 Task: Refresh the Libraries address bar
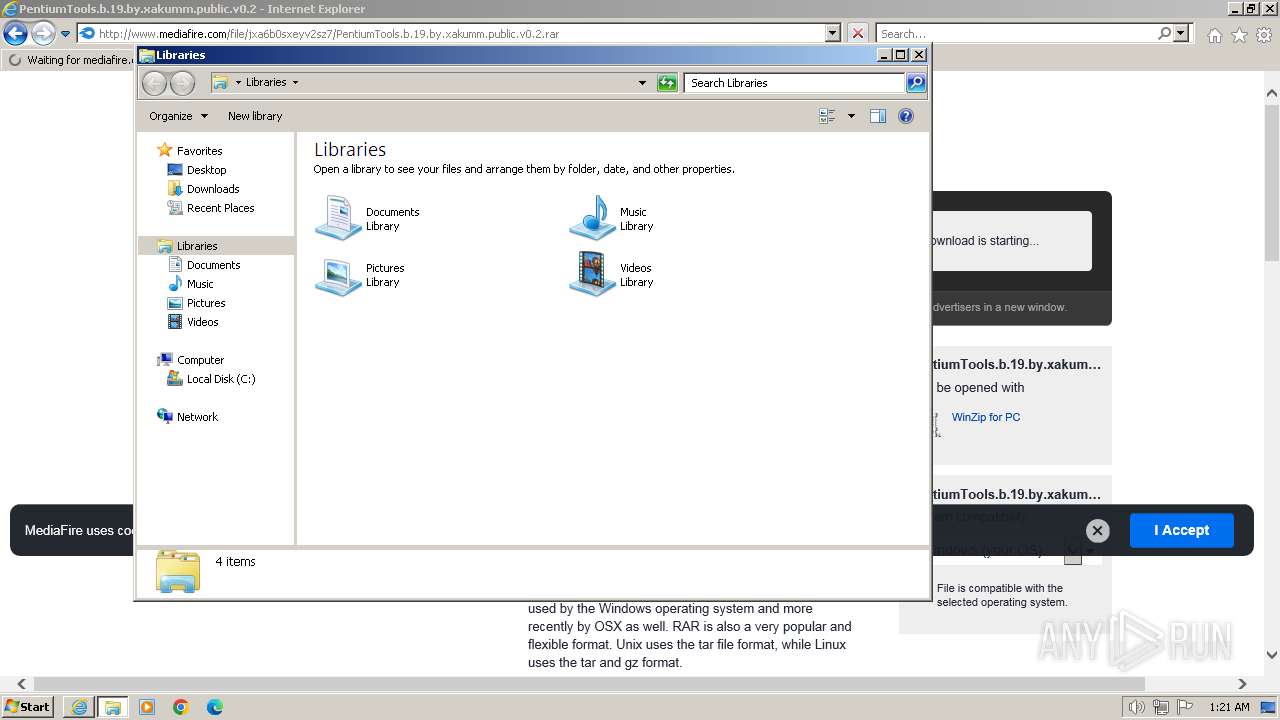(x=667, y=83)
